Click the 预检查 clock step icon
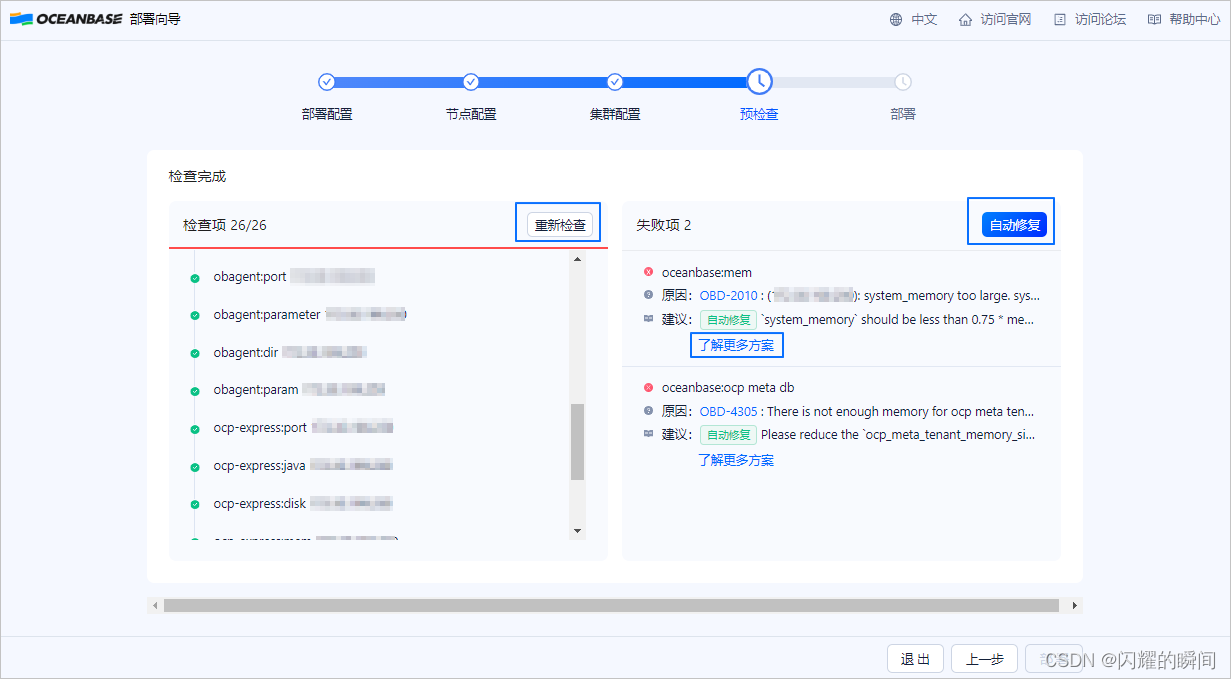This screenshot has height=679, width=1231. pyautogui.click(x=759, y=82)
